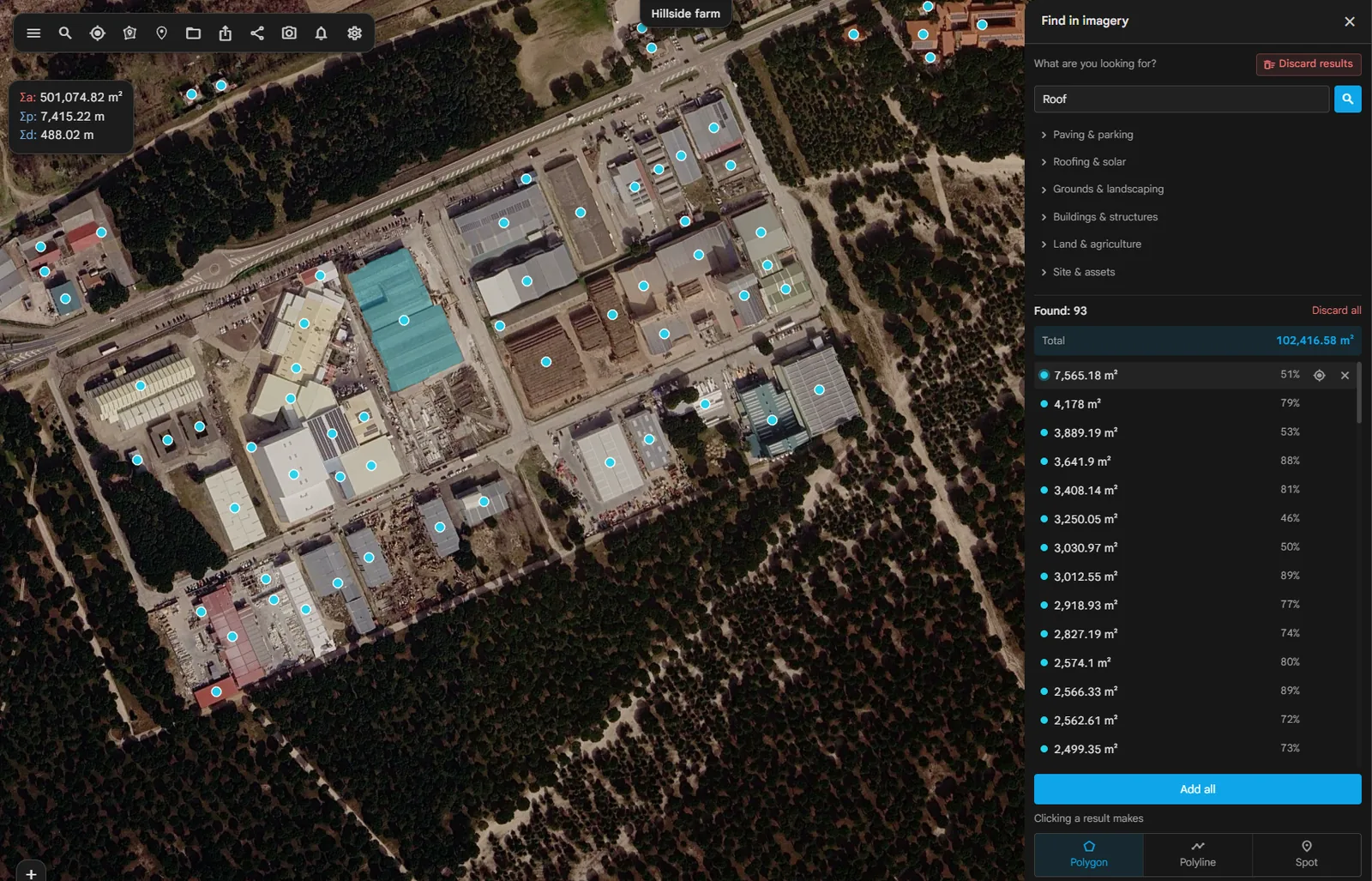
Task: Click the results list scrollbar
Action: tap(1358, 393)
